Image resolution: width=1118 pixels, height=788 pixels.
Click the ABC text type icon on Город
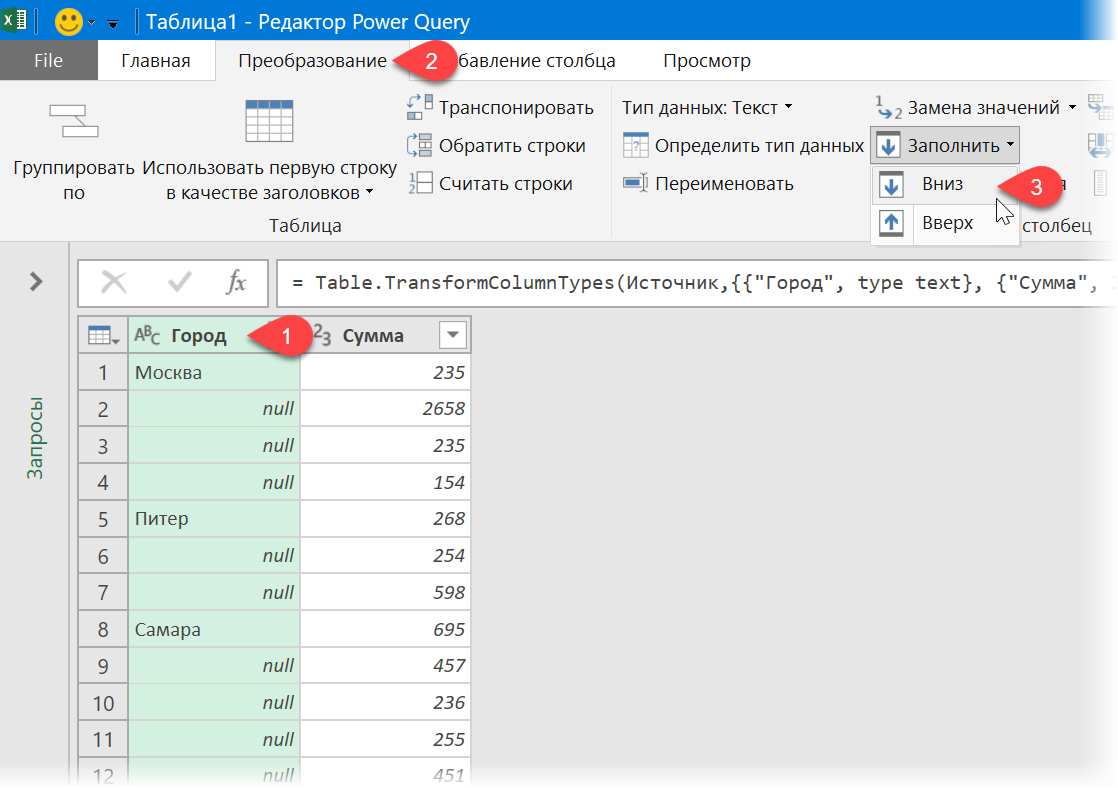(148, 334)
